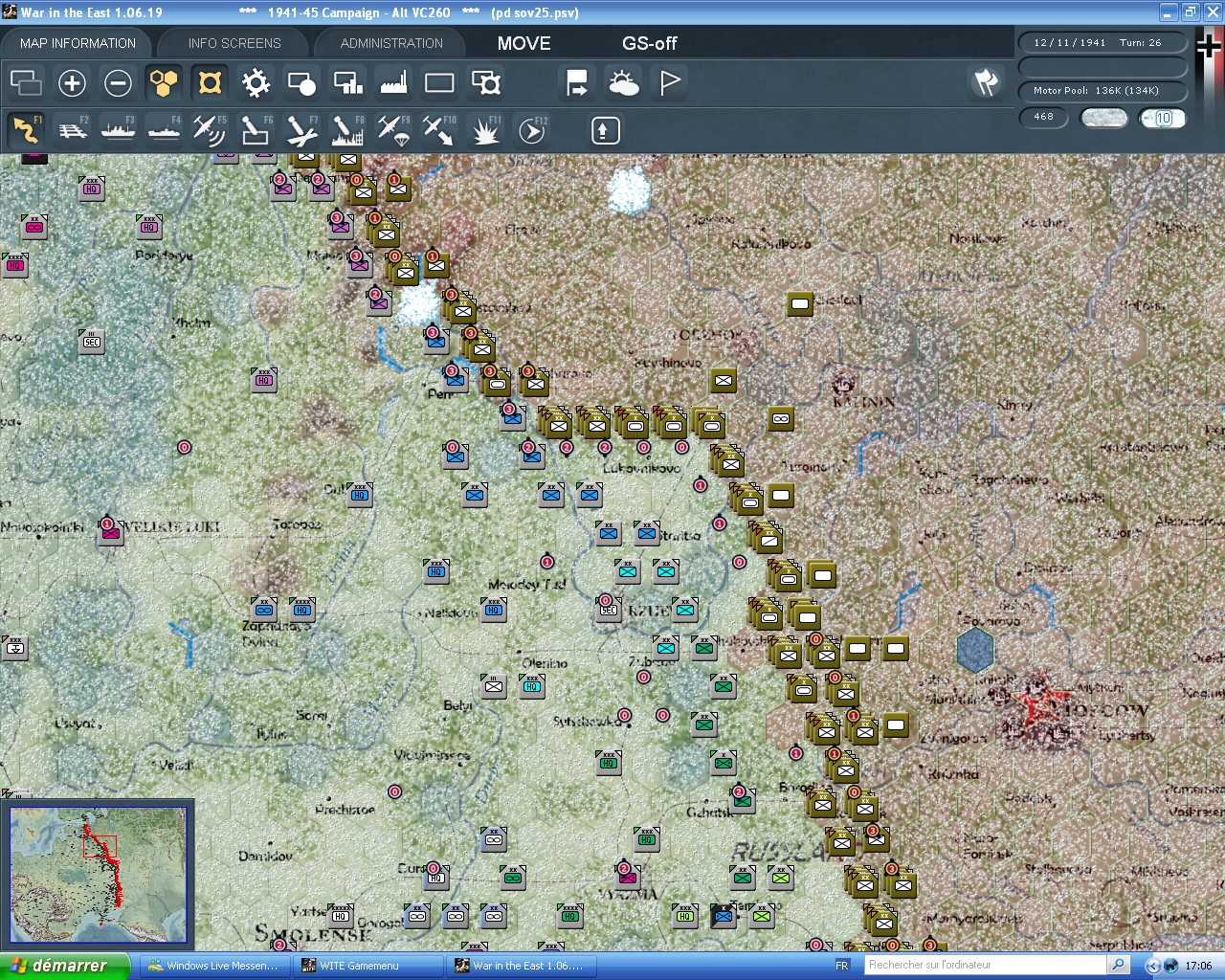This screenshot has width=1225, height=980.
Task: Click the factory locations toolbar icon
Action: click(392, 83)
